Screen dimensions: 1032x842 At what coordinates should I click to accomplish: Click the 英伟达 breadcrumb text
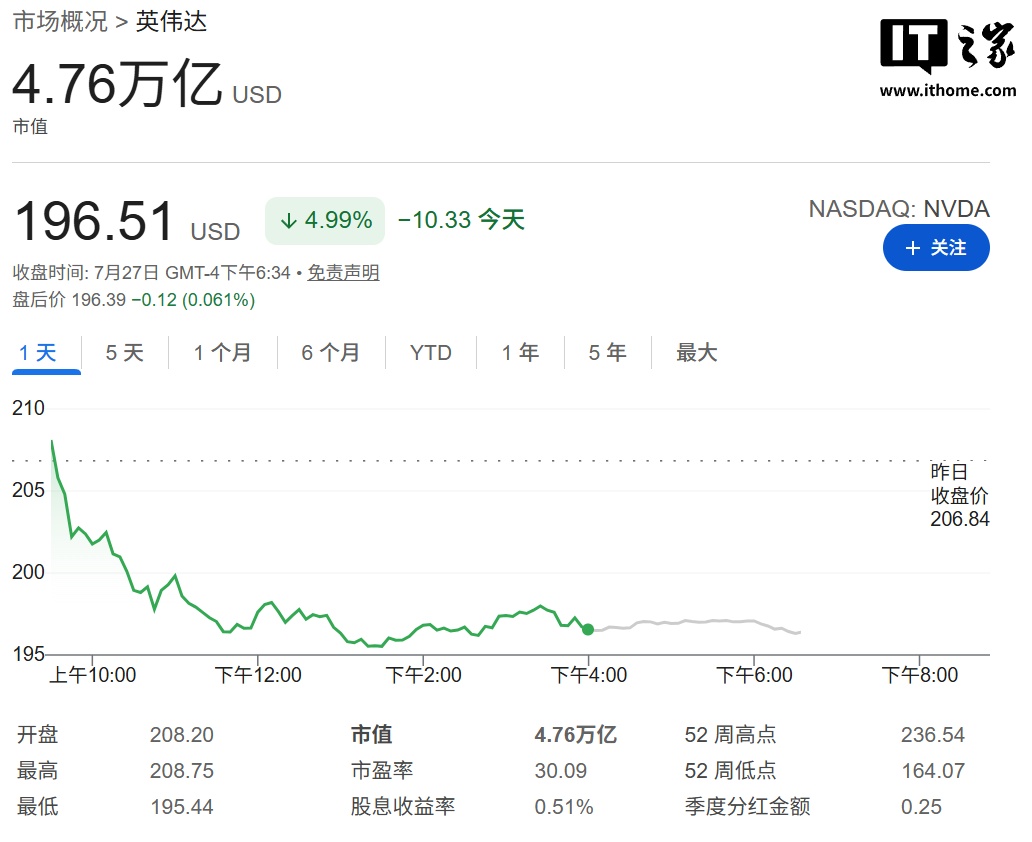click(x=171, y=22)
